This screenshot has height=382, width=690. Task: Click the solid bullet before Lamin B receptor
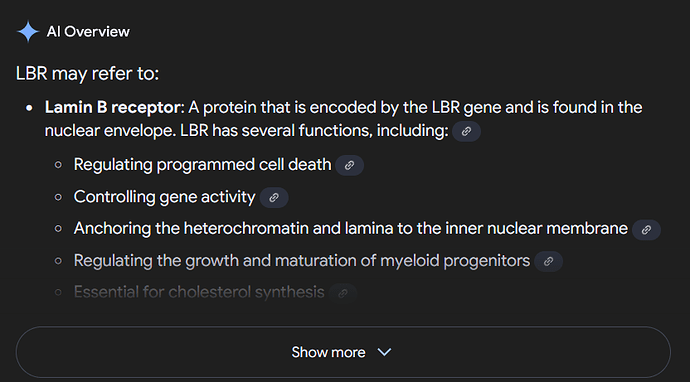[29, 108]
